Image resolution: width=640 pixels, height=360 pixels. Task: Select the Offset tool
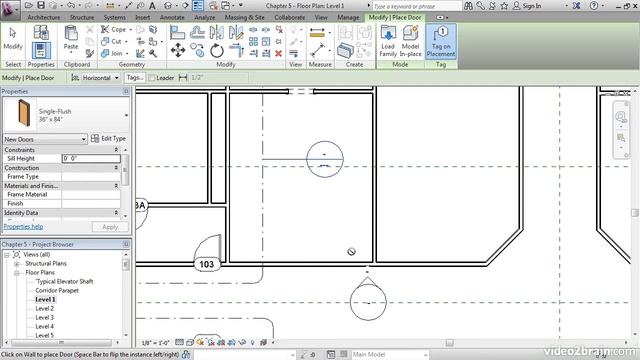pos(197,32)
